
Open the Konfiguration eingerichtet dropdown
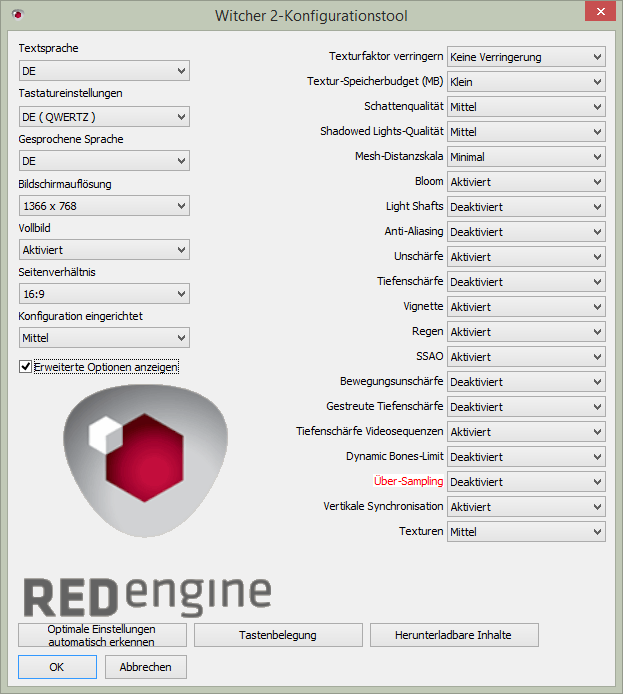[x=104, y=338]
